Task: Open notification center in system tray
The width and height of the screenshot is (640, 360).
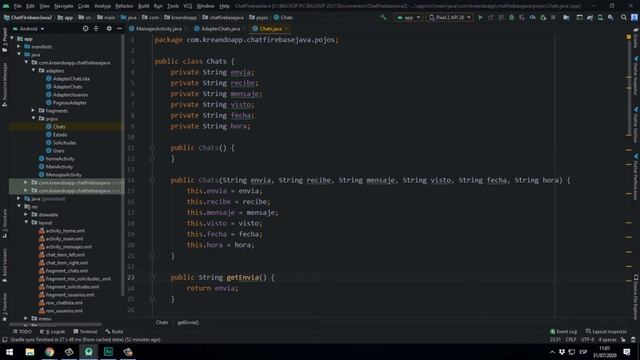Action: (627, 352)
